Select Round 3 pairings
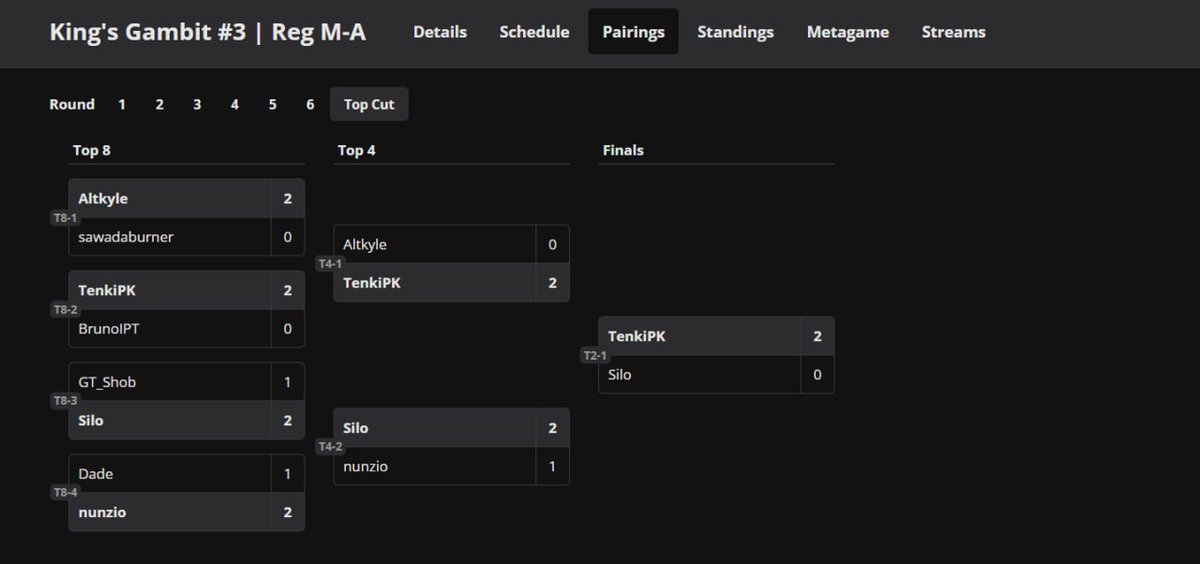The width and height of the screenshot is (1200, 564). click(x=197, y=104)
